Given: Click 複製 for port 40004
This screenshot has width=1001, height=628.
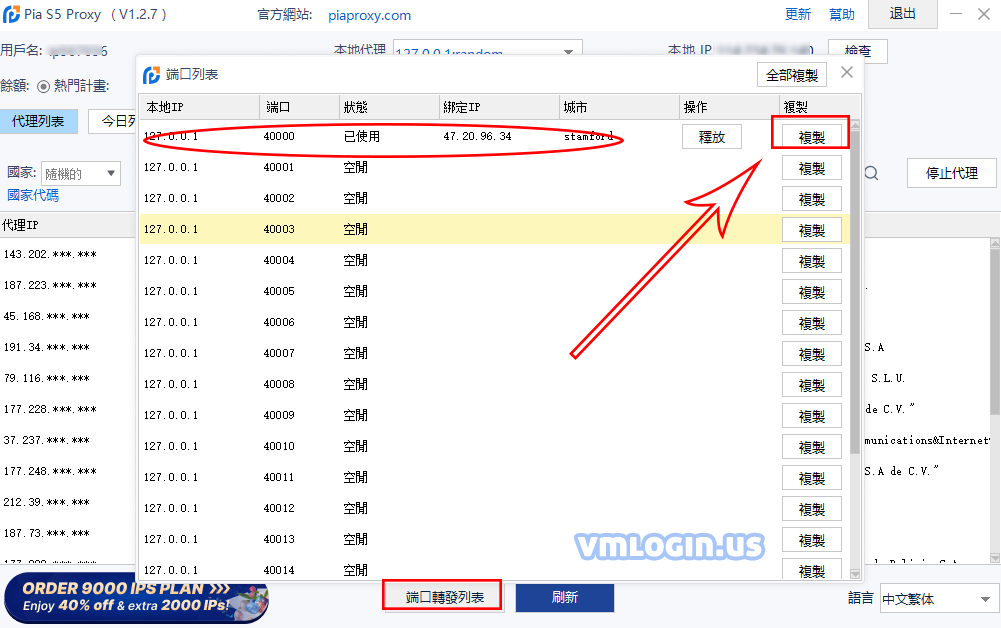Looking at the screenshot, I should 811,261.
